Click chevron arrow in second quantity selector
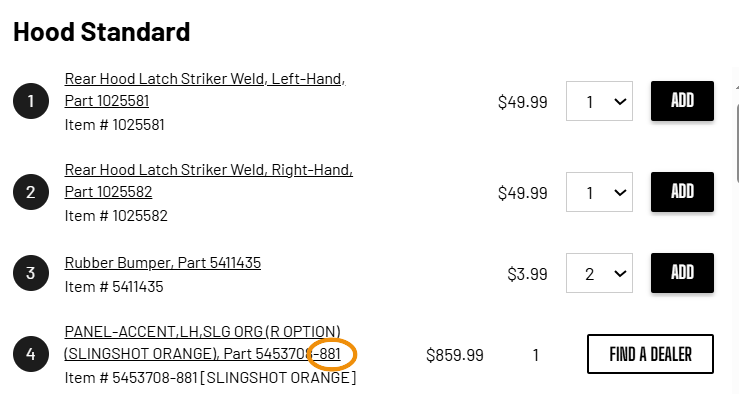 (620, 192)
